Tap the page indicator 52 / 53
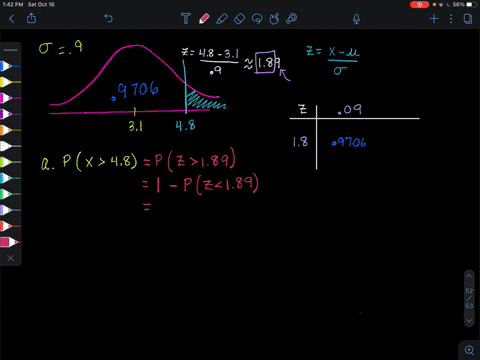Screen dimensions: 480x360 (469, 298)
